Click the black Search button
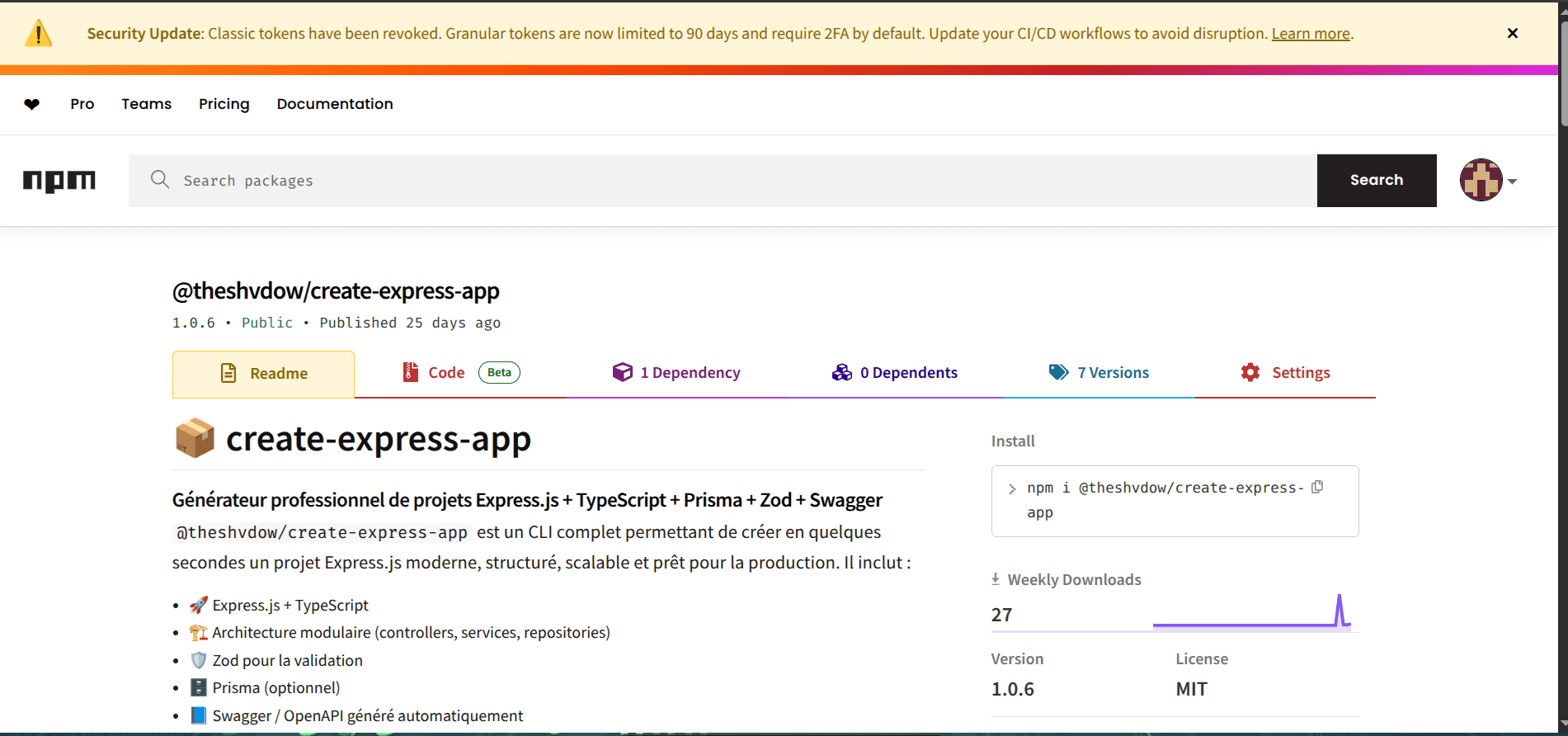Image resolution: width=1568 pixels, height=736 pixels. (1377, 181)
